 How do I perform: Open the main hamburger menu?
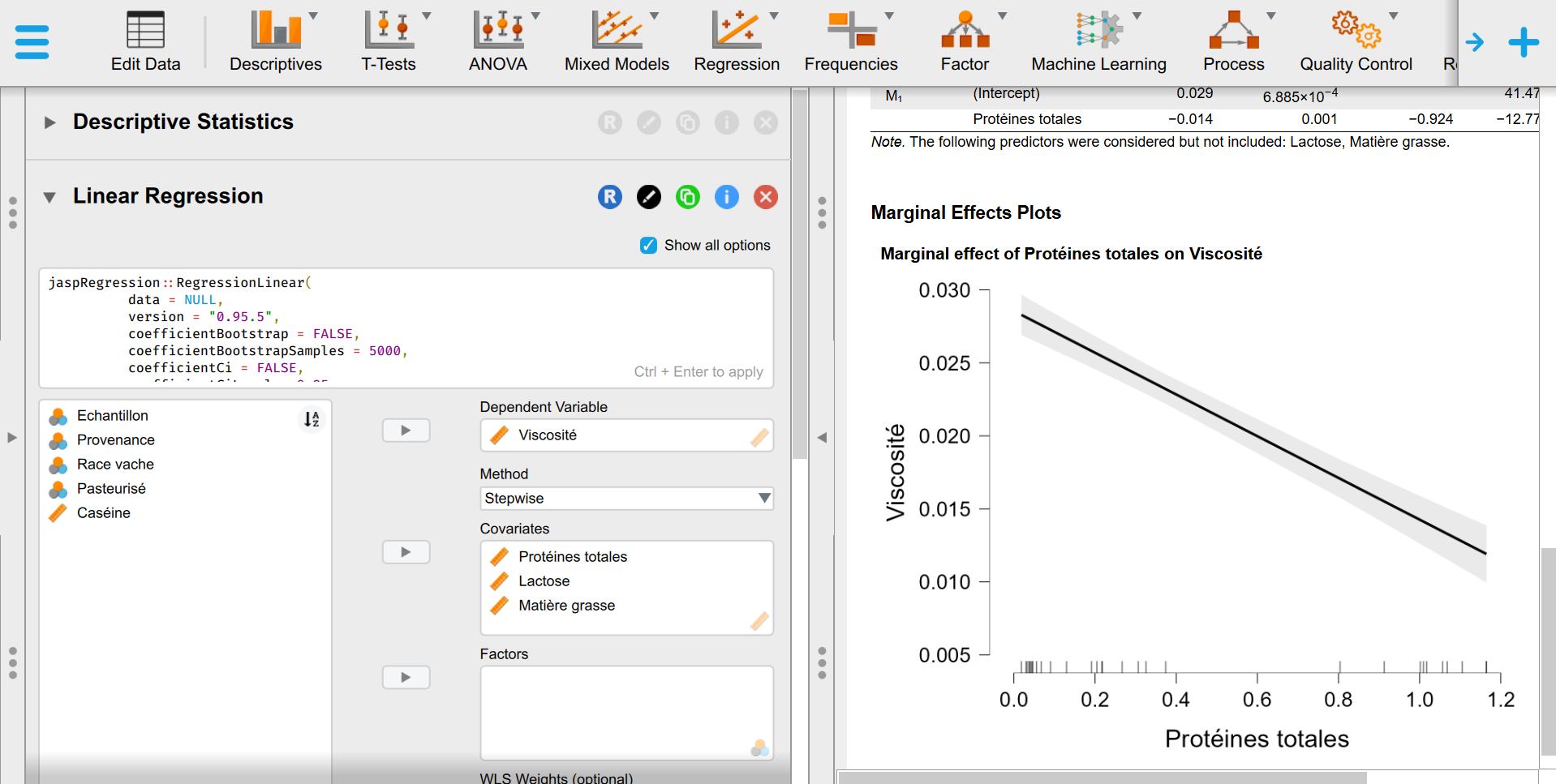(x=32, y=41)
